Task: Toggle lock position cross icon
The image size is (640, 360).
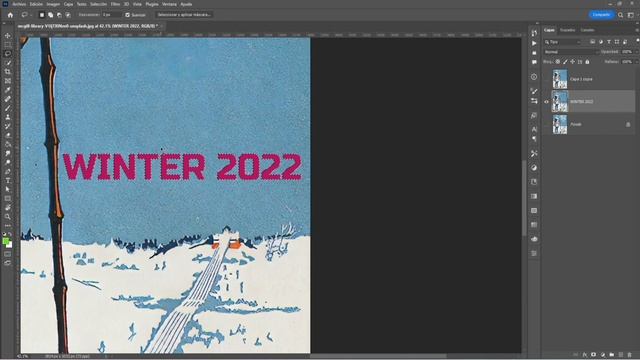Action: (x=572, y=62)
